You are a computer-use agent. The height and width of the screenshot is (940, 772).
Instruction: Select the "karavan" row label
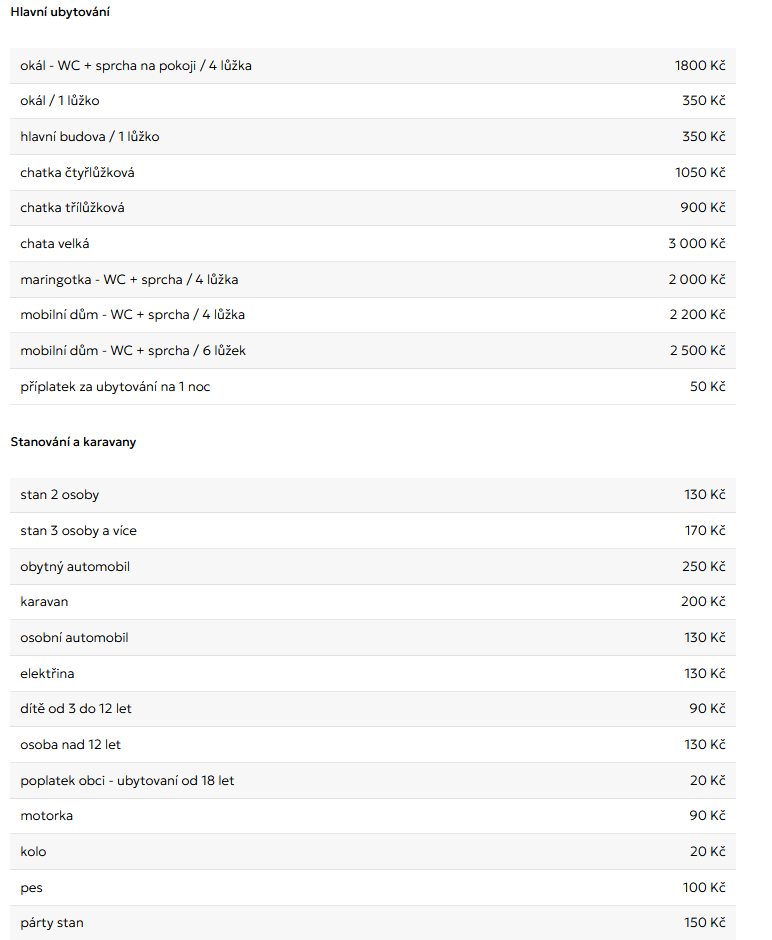click(44, 602)
